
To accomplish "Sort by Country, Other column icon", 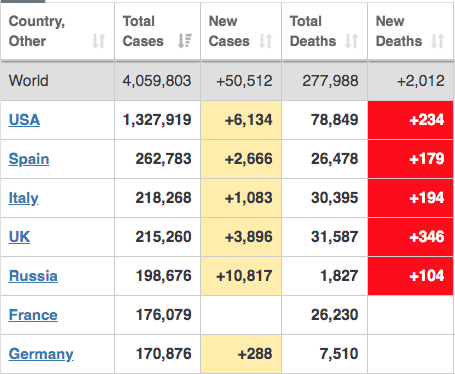I will [99, 41].
